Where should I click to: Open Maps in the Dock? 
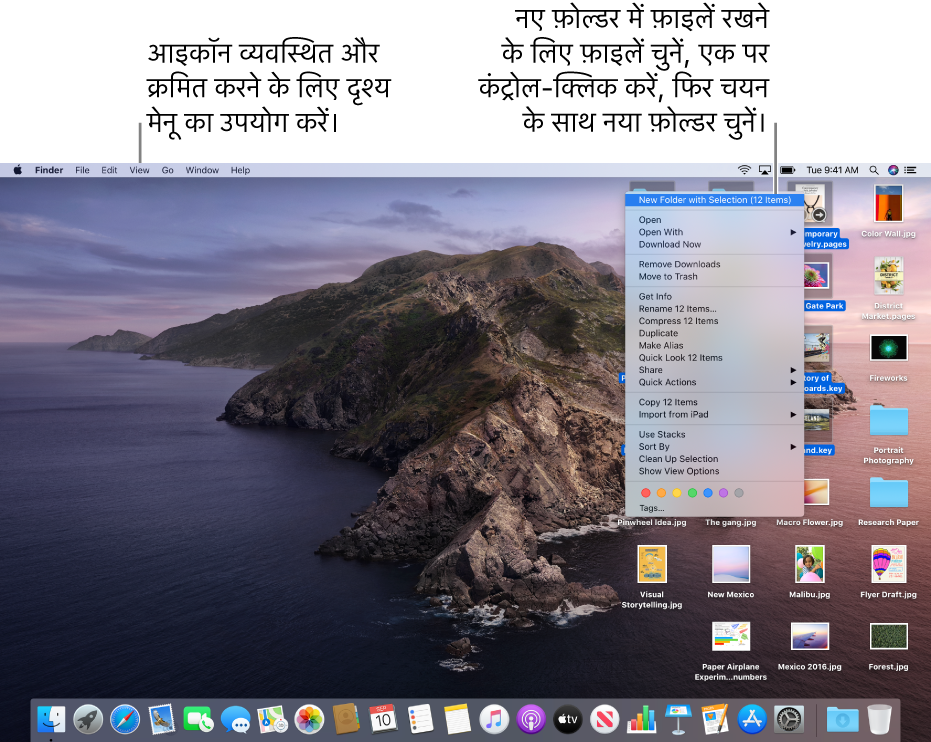[x=273, y=719]
